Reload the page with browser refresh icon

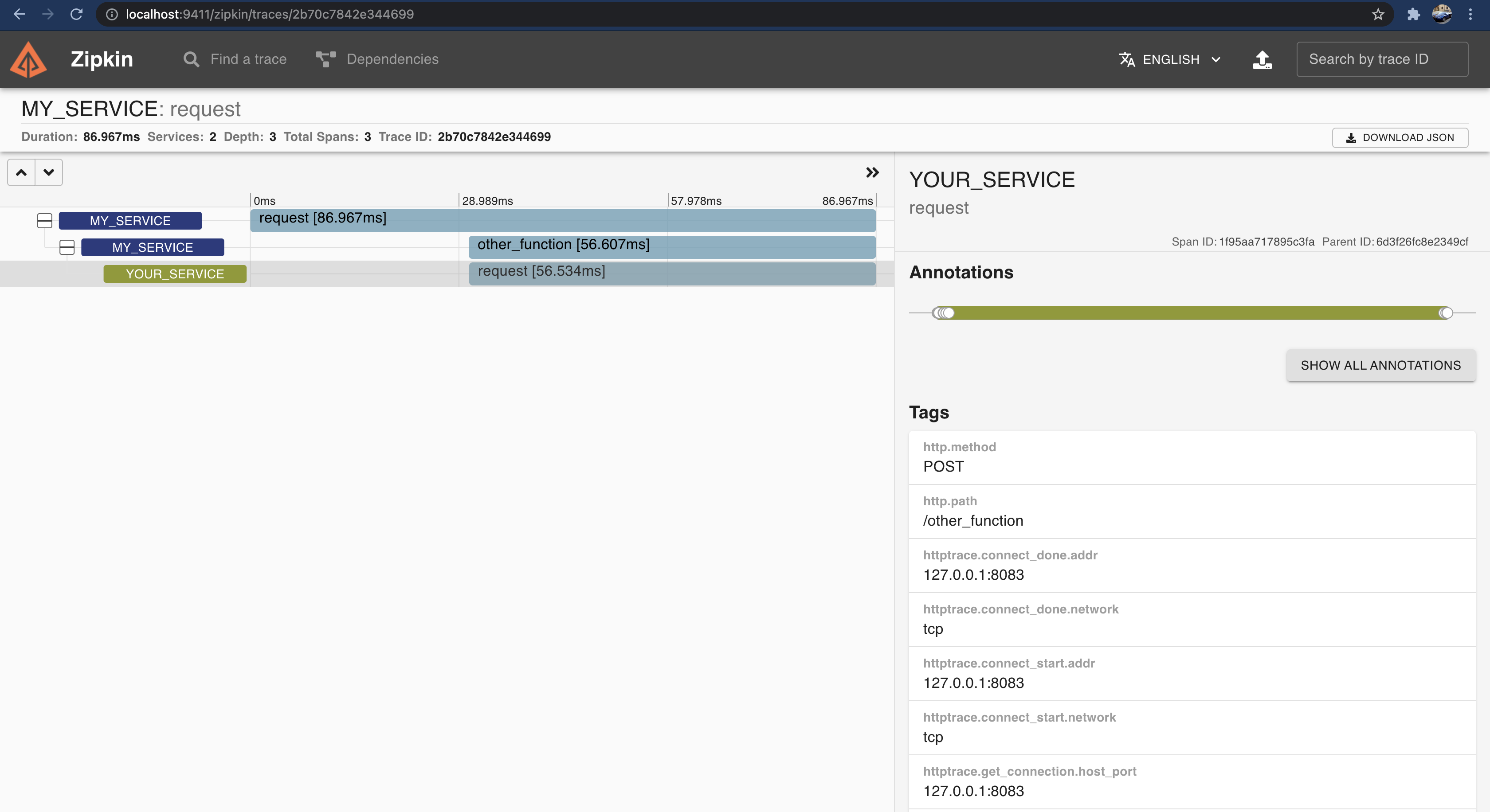pos(76,14)
